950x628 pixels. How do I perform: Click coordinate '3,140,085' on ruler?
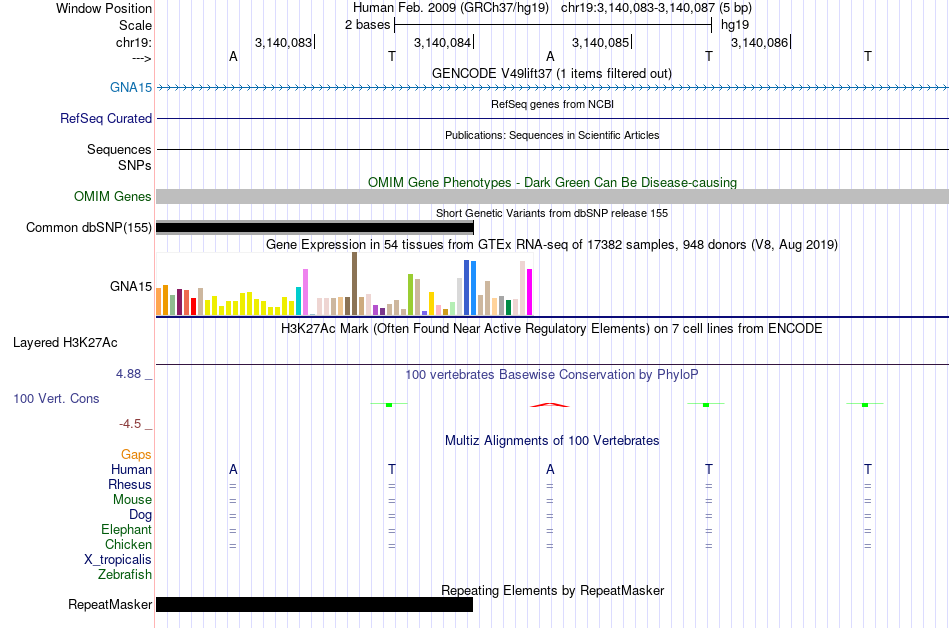coord(600,42)
